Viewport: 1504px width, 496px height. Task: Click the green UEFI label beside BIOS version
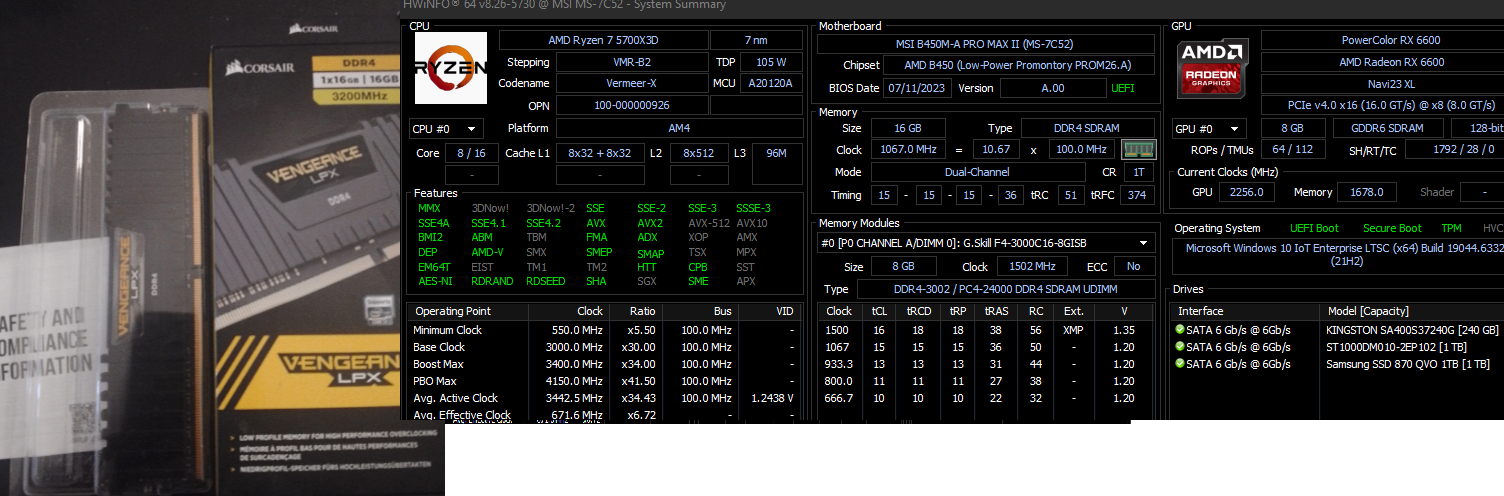(1123, 88)
